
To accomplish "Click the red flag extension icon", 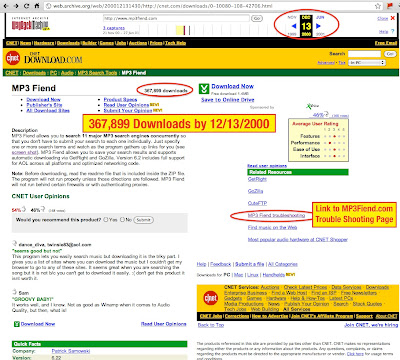I will click(389, 6).
